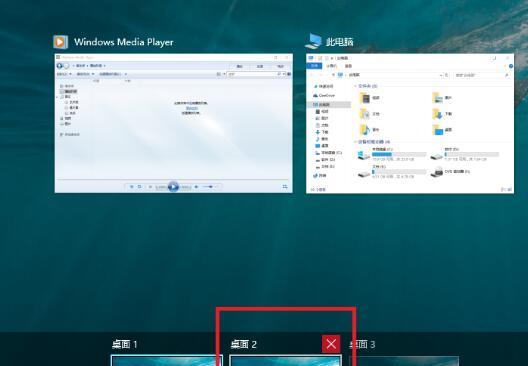This screenshot has width=528, height=366.
Task: Click the C: drive capacity bar
Action: (399, 154)
